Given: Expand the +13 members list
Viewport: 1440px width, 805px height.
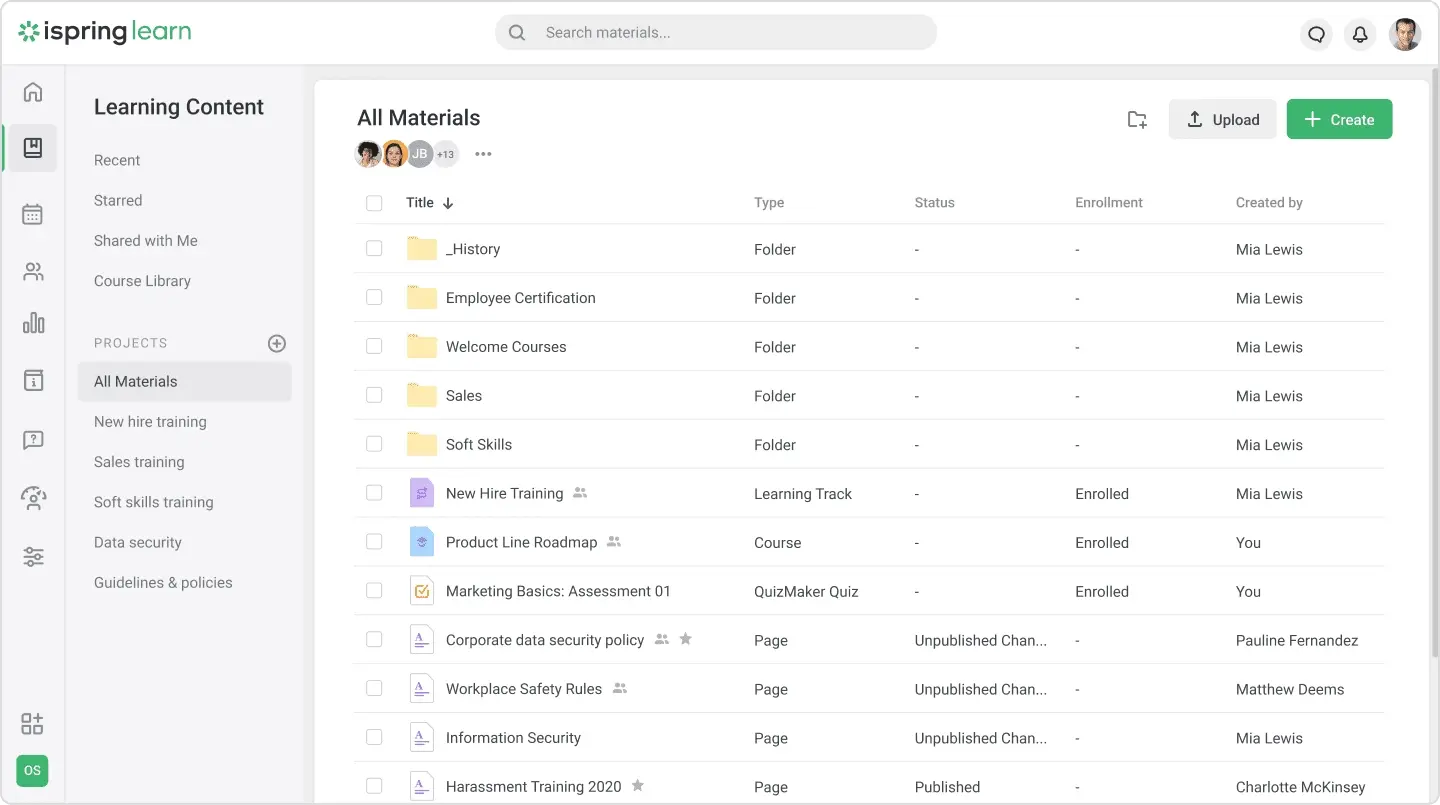Looking at the screenshot, I should (446, 154).
